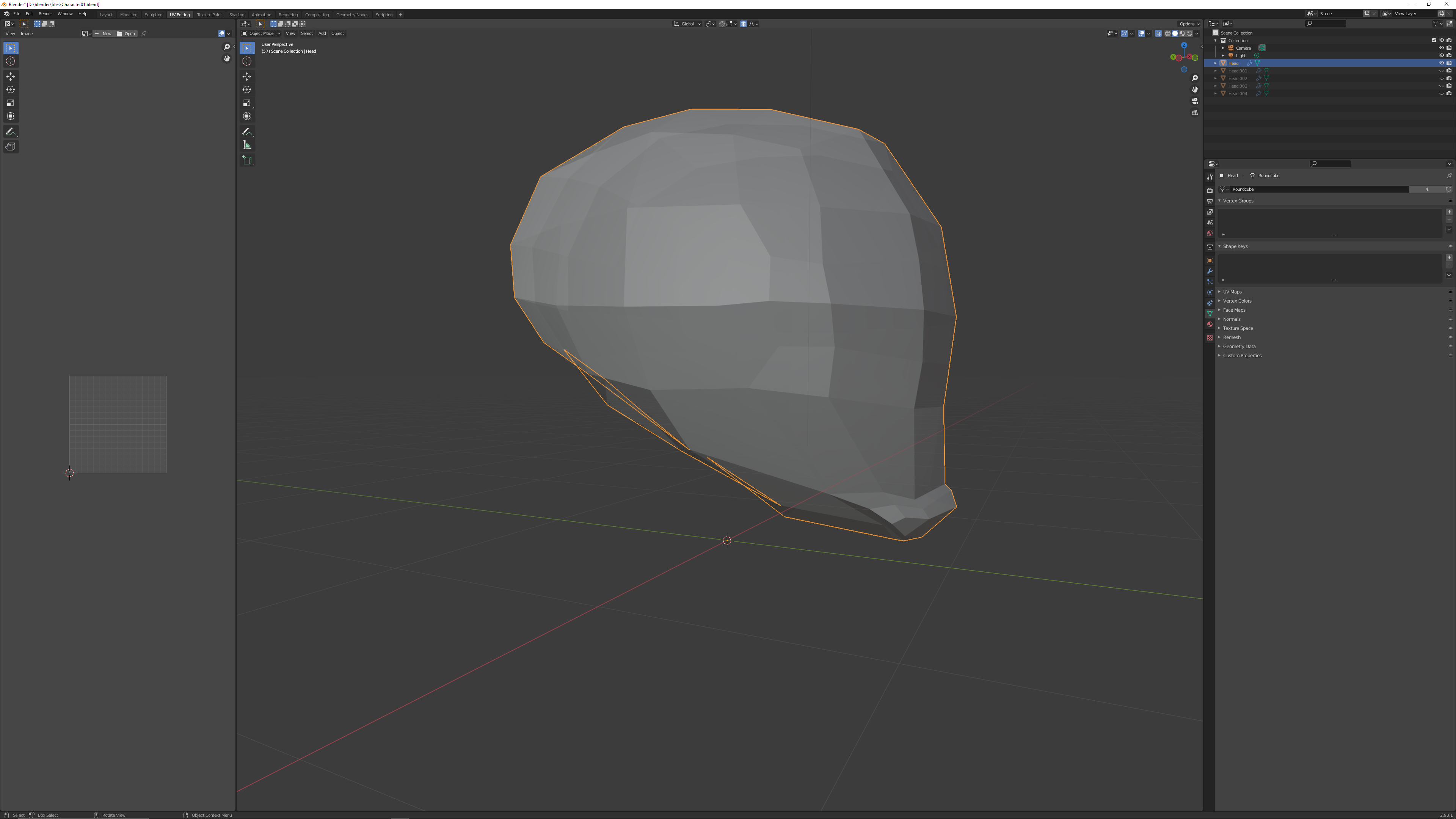Collapse the Vertex Groups panel
Screen dimensions: 1456x819
pyautogui.click(x=1238, y=201)
